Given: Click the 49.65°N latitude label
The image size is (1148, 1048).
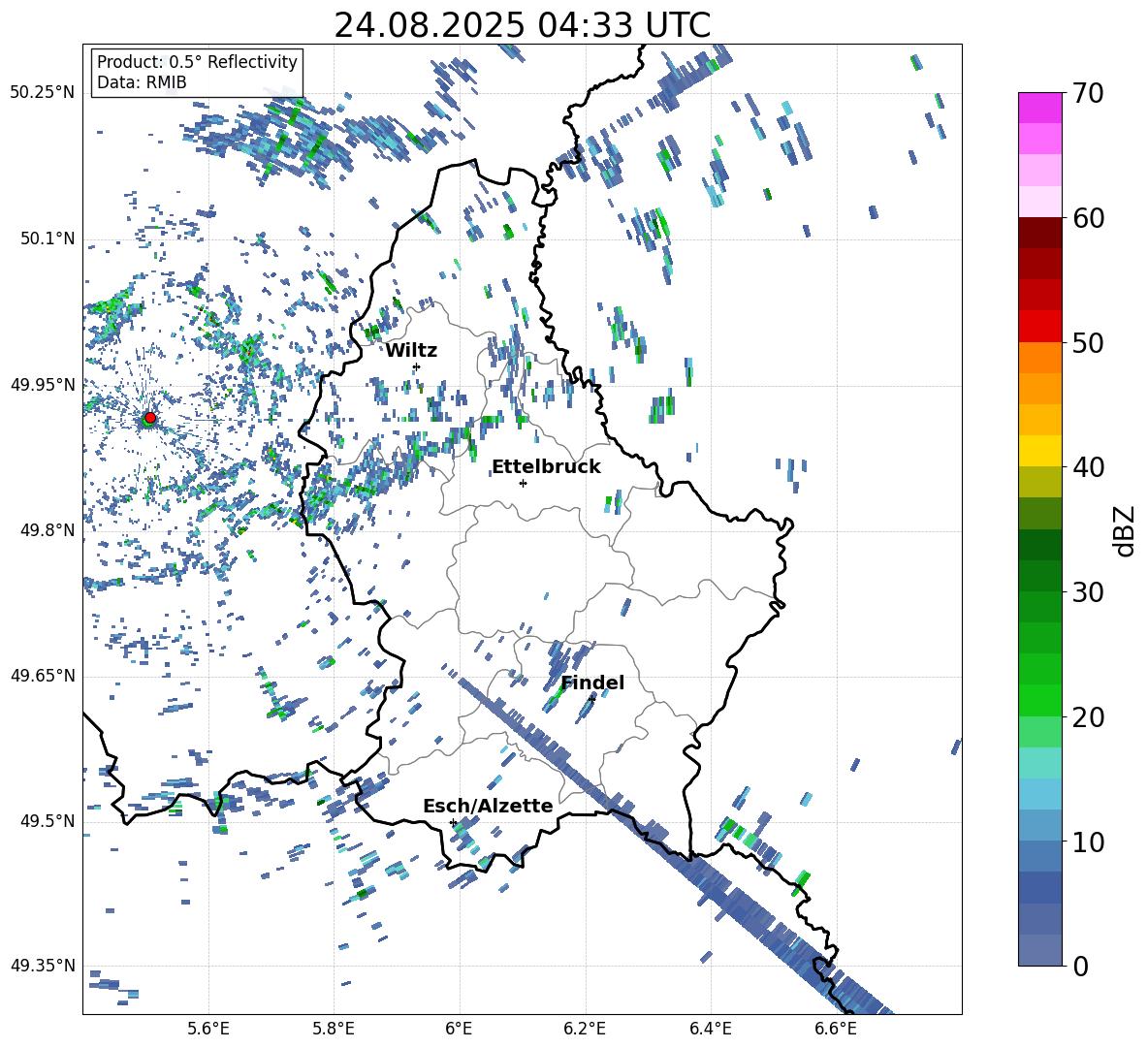Looking at the screenshot, I should pos(43,675).
